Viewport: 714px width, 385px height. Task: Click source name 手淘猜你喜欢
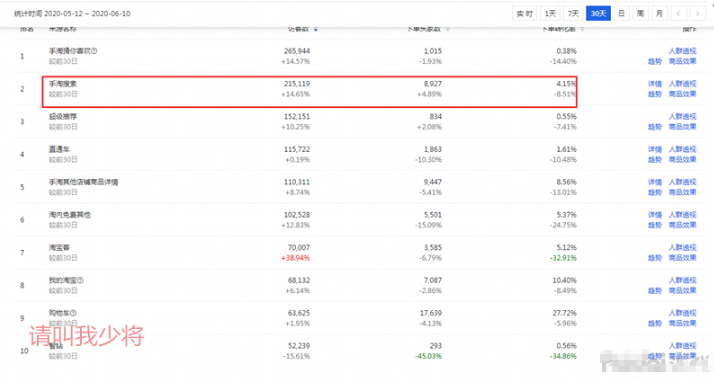[70, 51]
